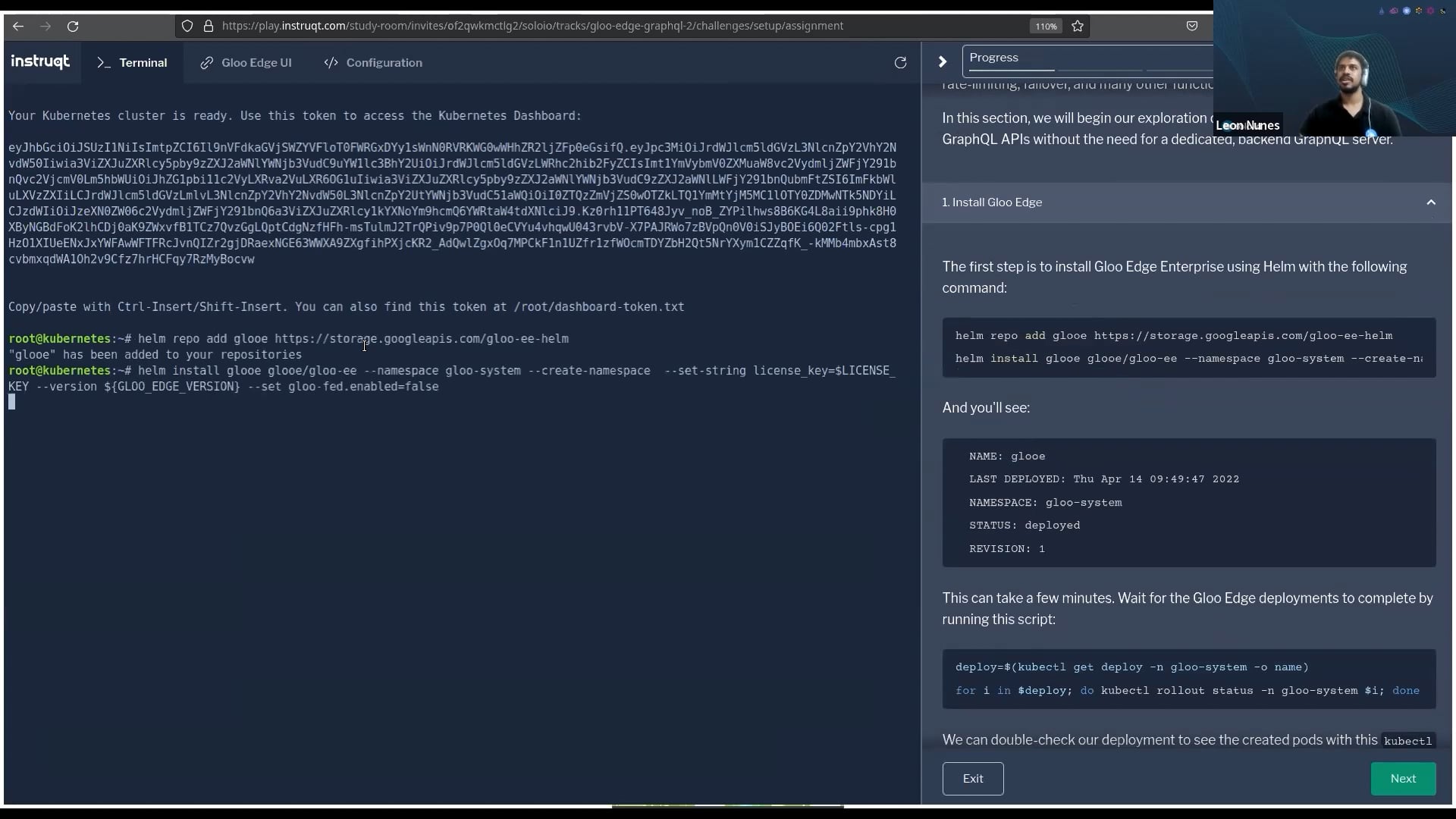1456x819 pixels.
Task: Click the Instruqt logo
Action: 40,62
